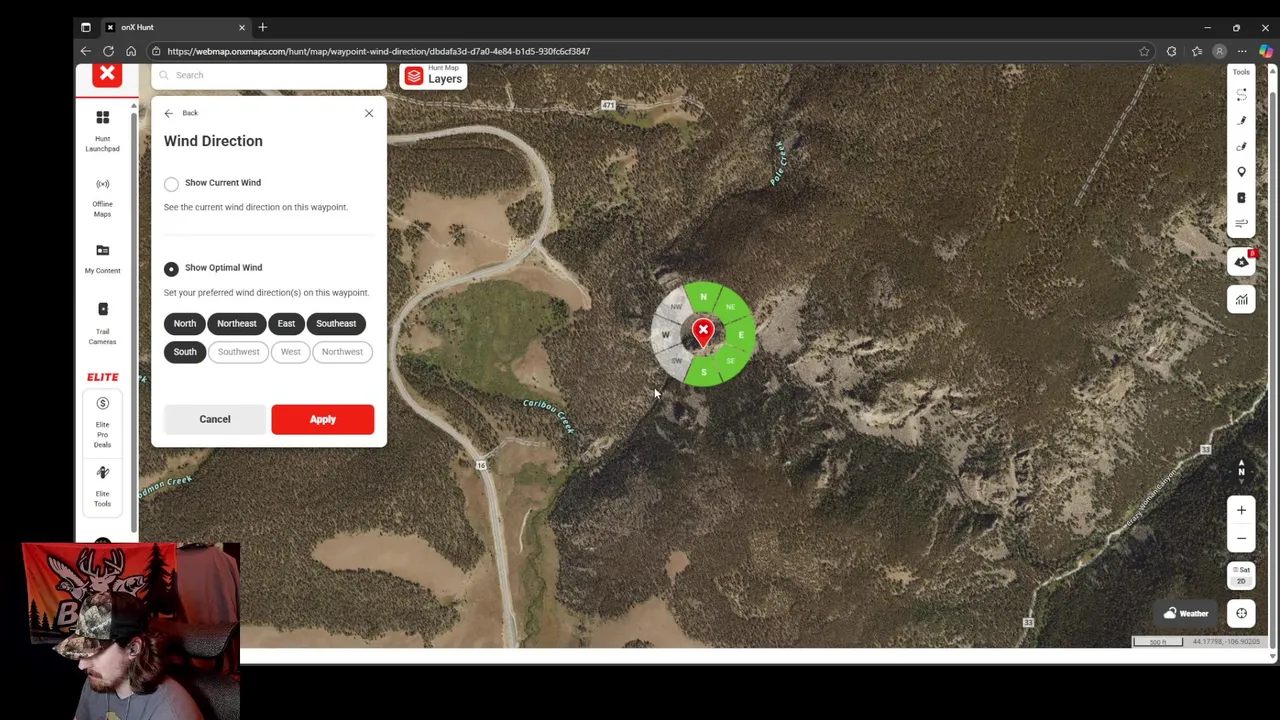Image resolution: width=1280 pixels, height=720 pixels.
Task: Open the browser home page
Action: [131, 51]
